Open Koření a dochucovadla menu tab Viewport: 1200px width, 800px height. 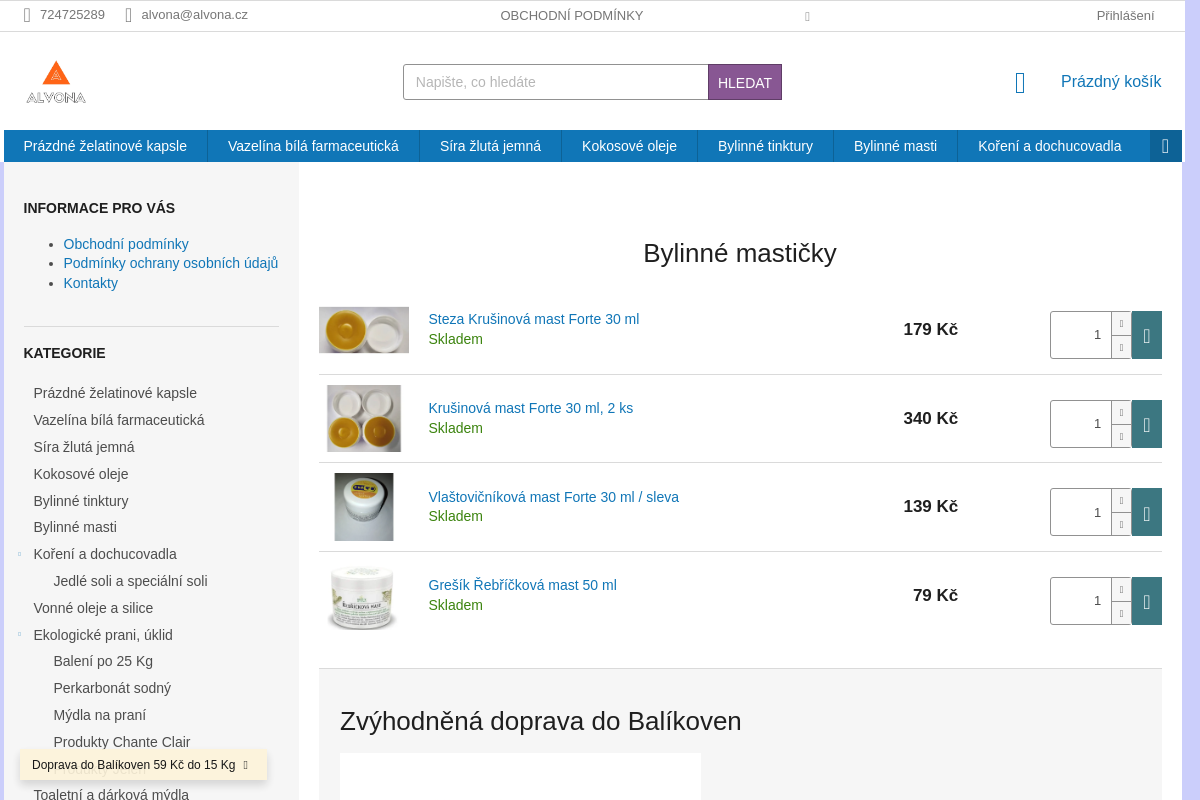(1049, 146)
